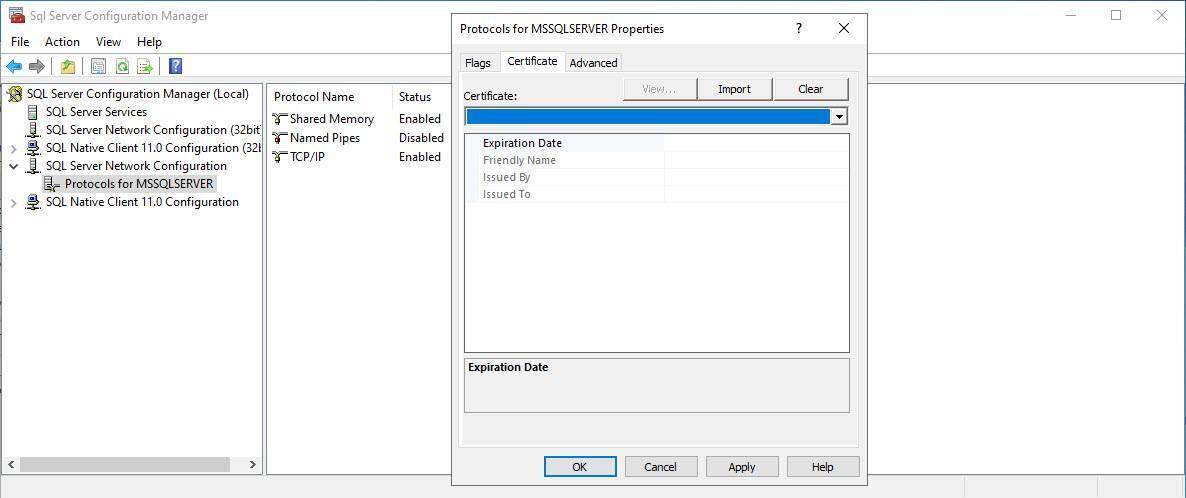Switch to the Flags tab
The width and height of the screenshot is (1186, 498).
tap(478, 62)
